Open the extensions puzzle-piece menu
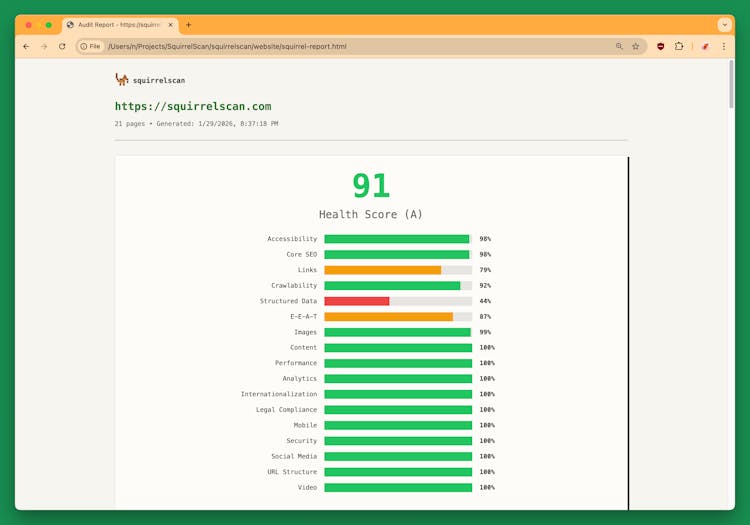This screenshot has height=525, width=750. 679,46
